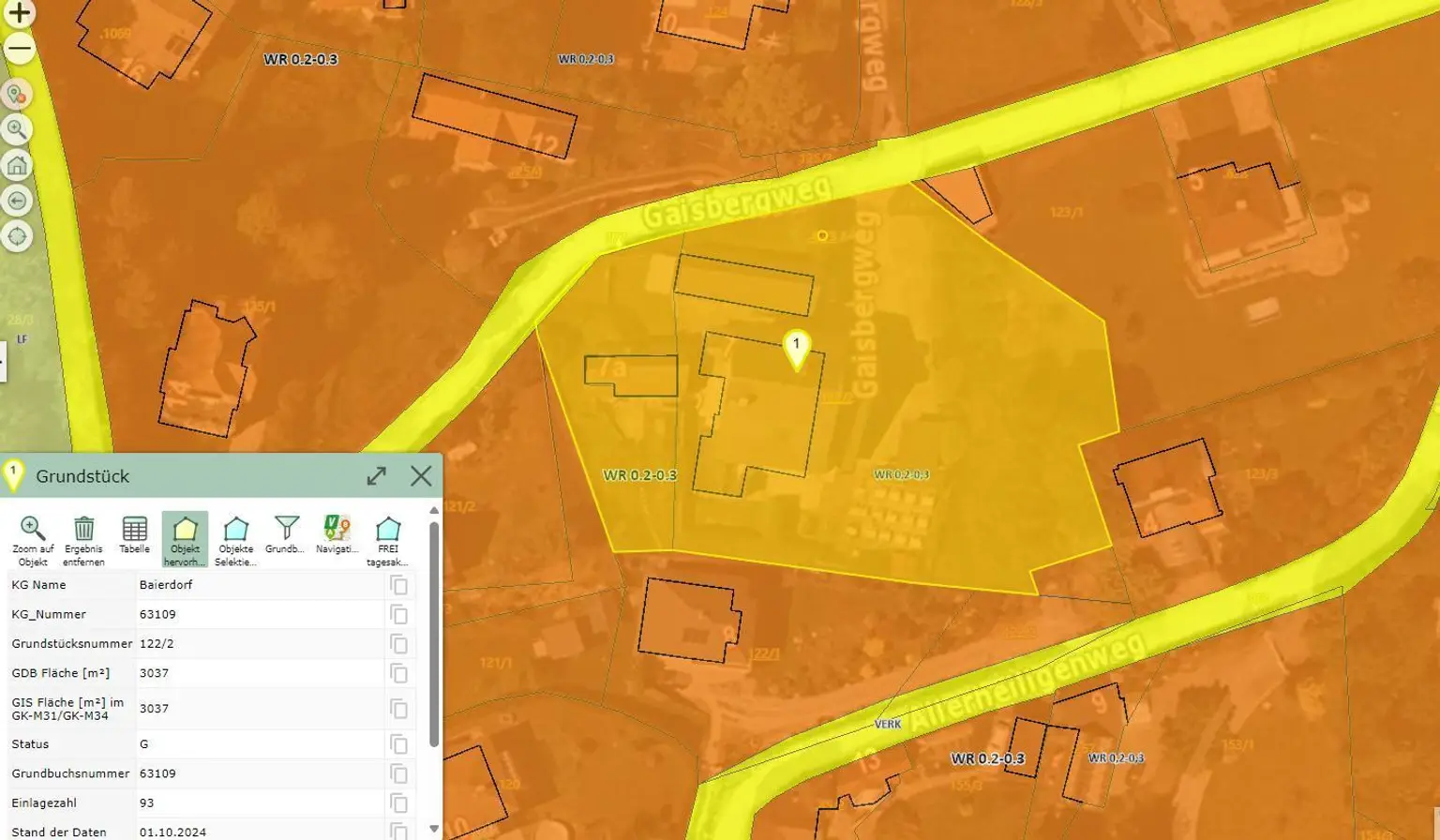Image resolution: width=1440 pixels, height=840 pixels.
Task: Click Zoom auf Objekt tool
Action: tap(33, 541)
